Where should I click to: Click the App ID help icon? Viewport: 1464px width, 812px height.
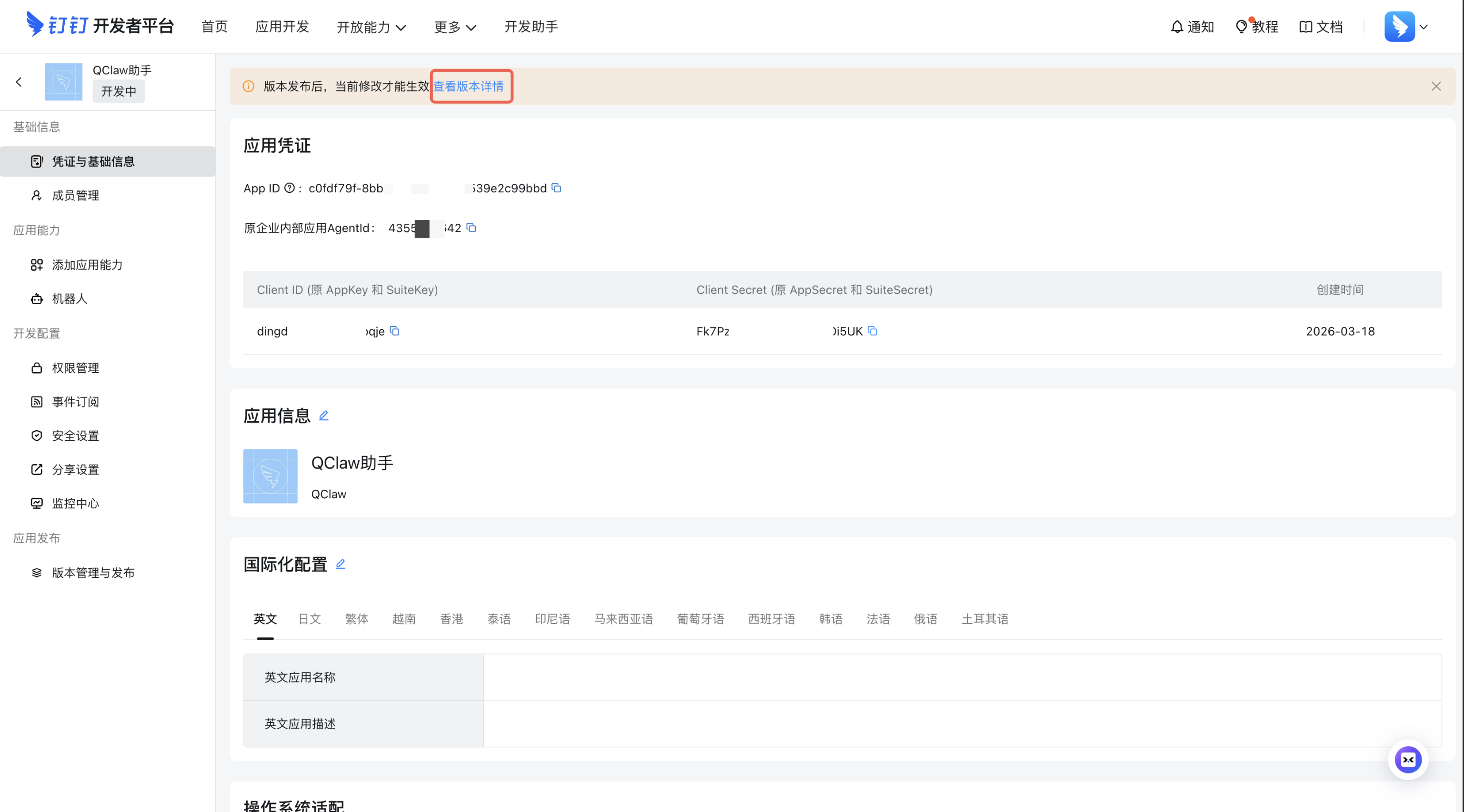pyautogui.click(x=289, y=188)
